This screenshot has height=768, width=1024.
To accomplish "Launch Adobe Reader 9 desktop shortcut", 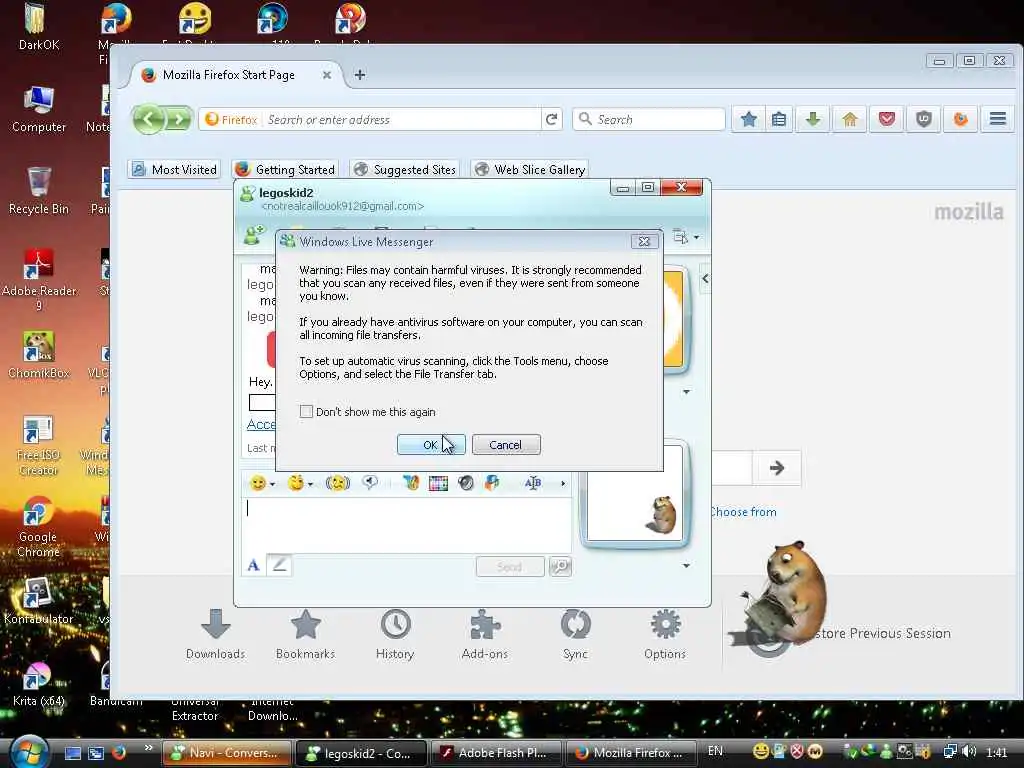I will point(39,280).
